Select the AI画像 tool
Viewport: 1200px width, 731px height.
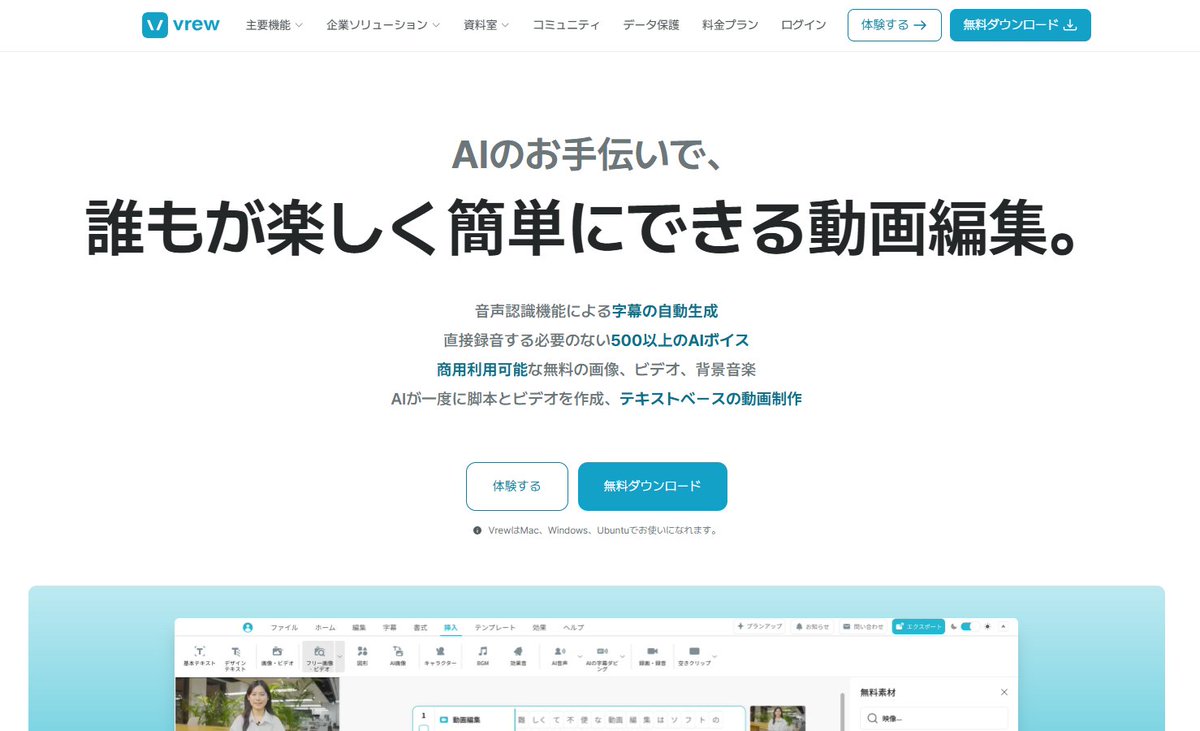[x=397, y=656]
